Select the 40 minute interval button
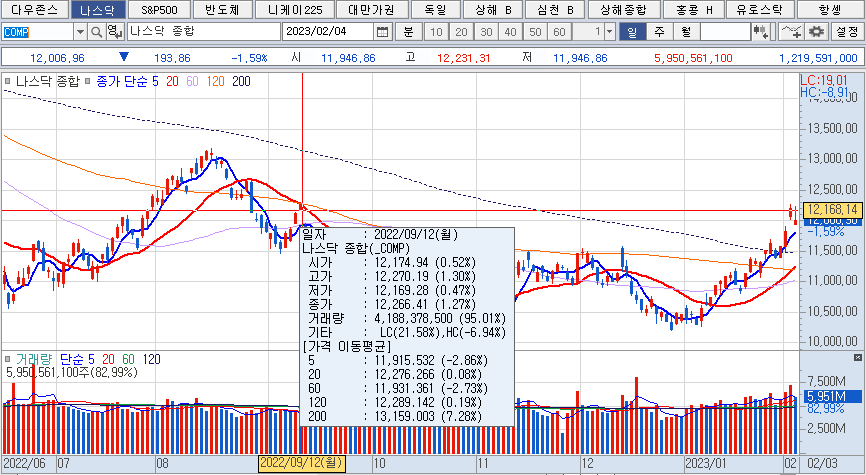The height and width of the screenshot is (475, 866). pyautogui.click(x=510, y=32)
